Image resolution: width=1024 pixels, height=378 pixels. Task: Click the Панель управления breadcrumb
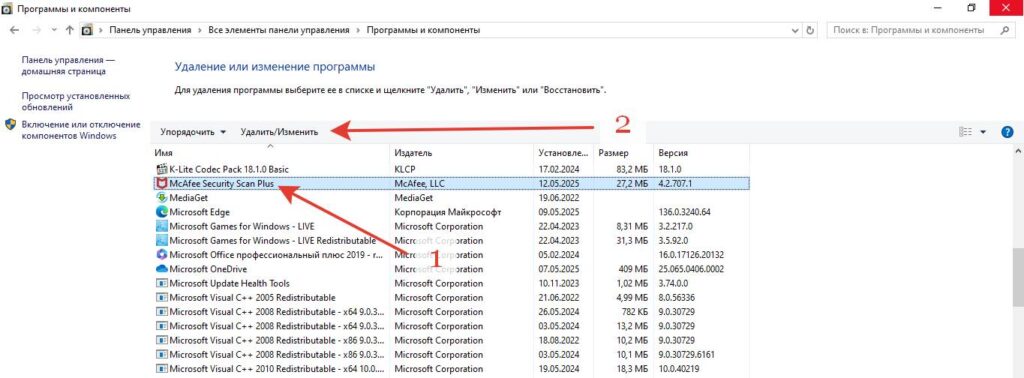pos(150,30)
